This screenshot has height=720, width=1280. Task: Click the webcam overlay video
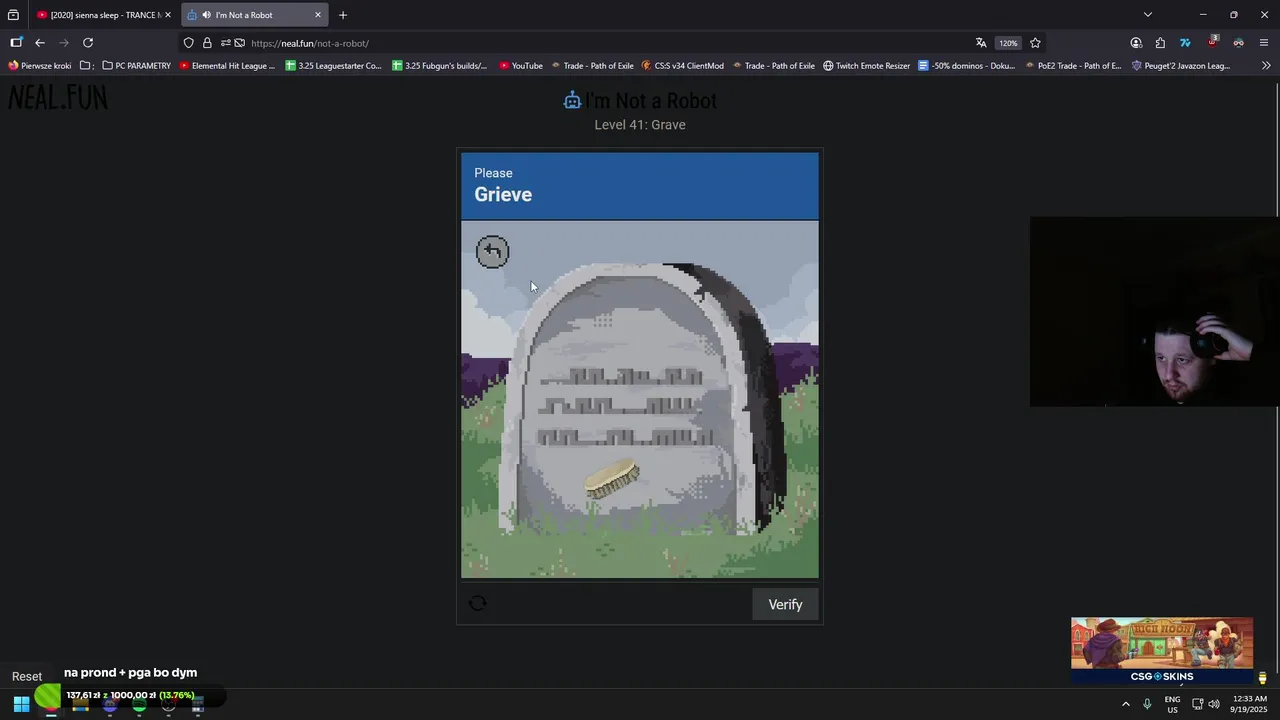point(1154,312)
